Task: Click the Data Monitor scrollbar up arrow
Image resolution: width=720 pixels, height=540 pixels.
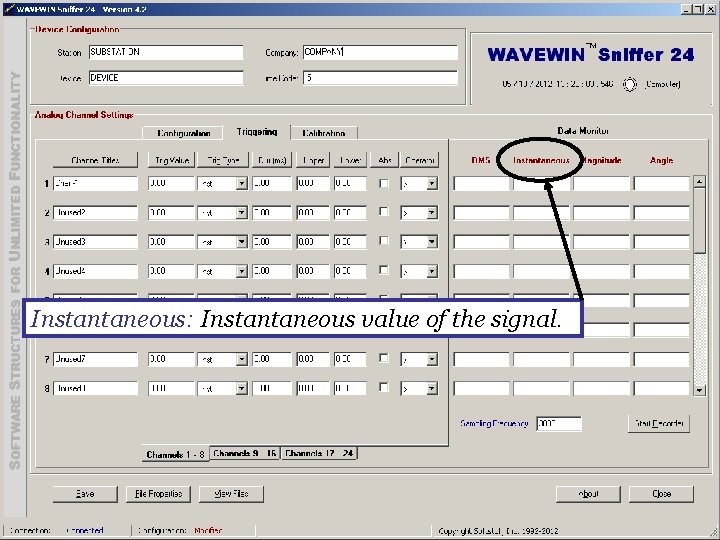Action: [x=699, y=181]
